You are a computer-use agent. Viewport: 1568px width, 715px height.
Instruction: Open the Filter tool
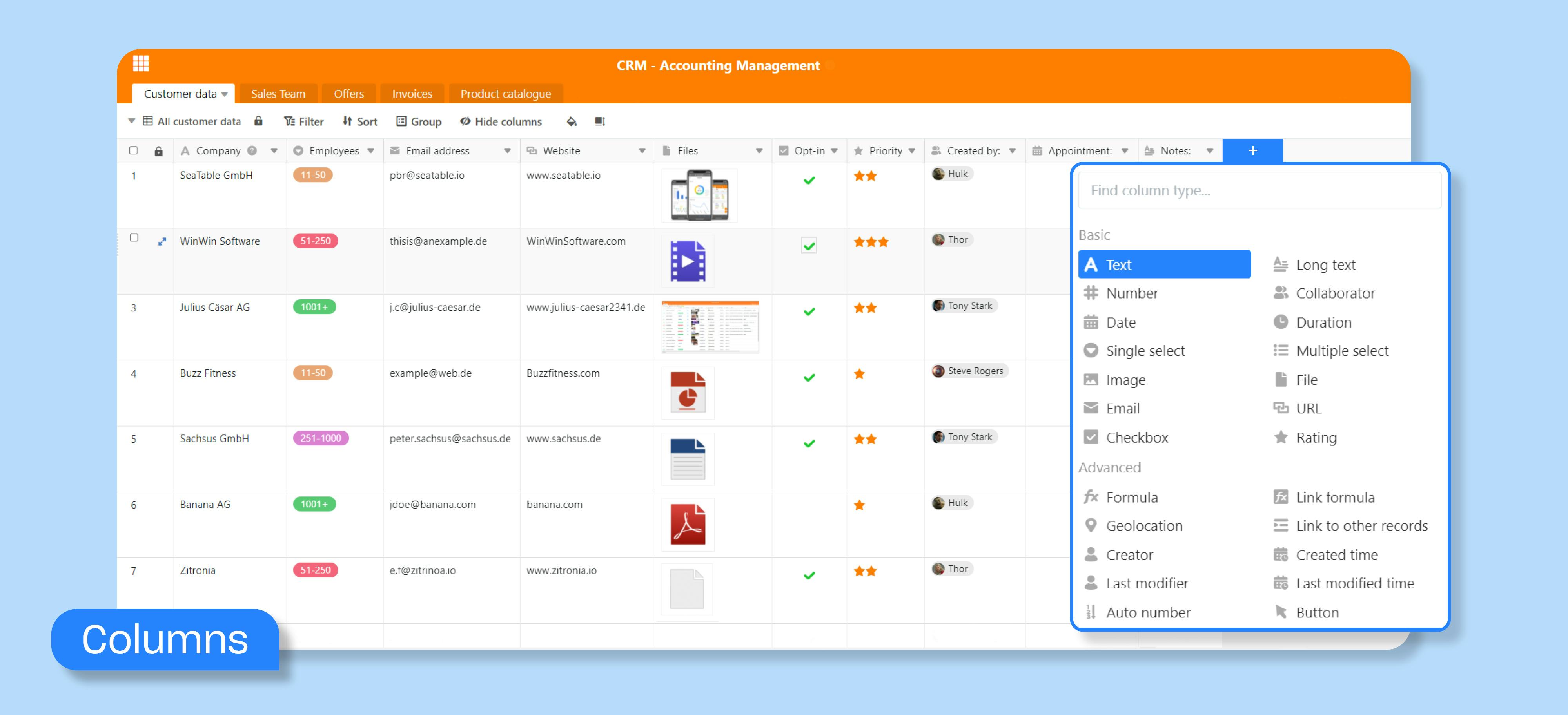coord(304,121)
